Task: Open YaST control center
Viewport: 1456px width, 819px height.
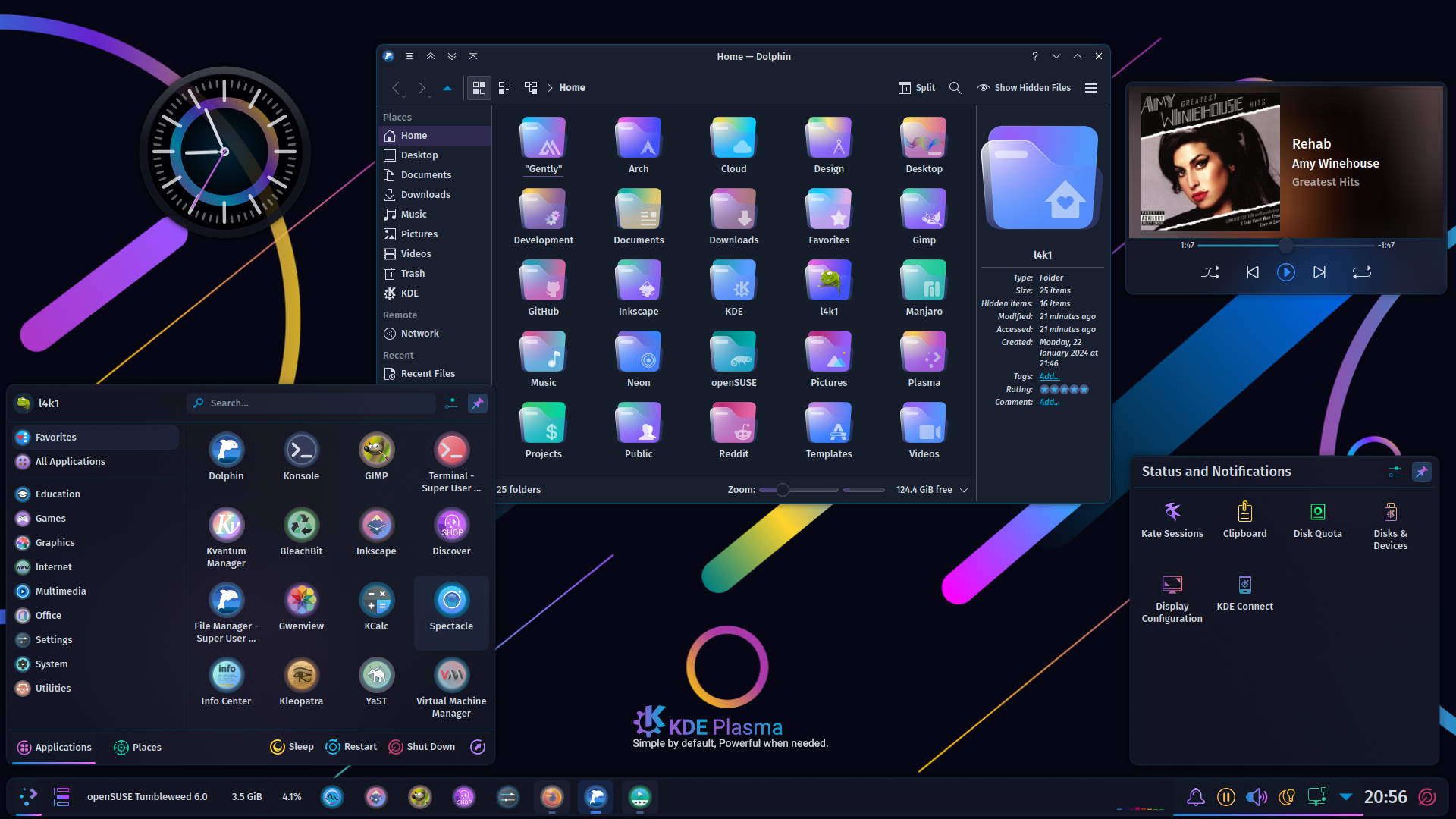Action: pyautogui.click(x=376, y=682)
